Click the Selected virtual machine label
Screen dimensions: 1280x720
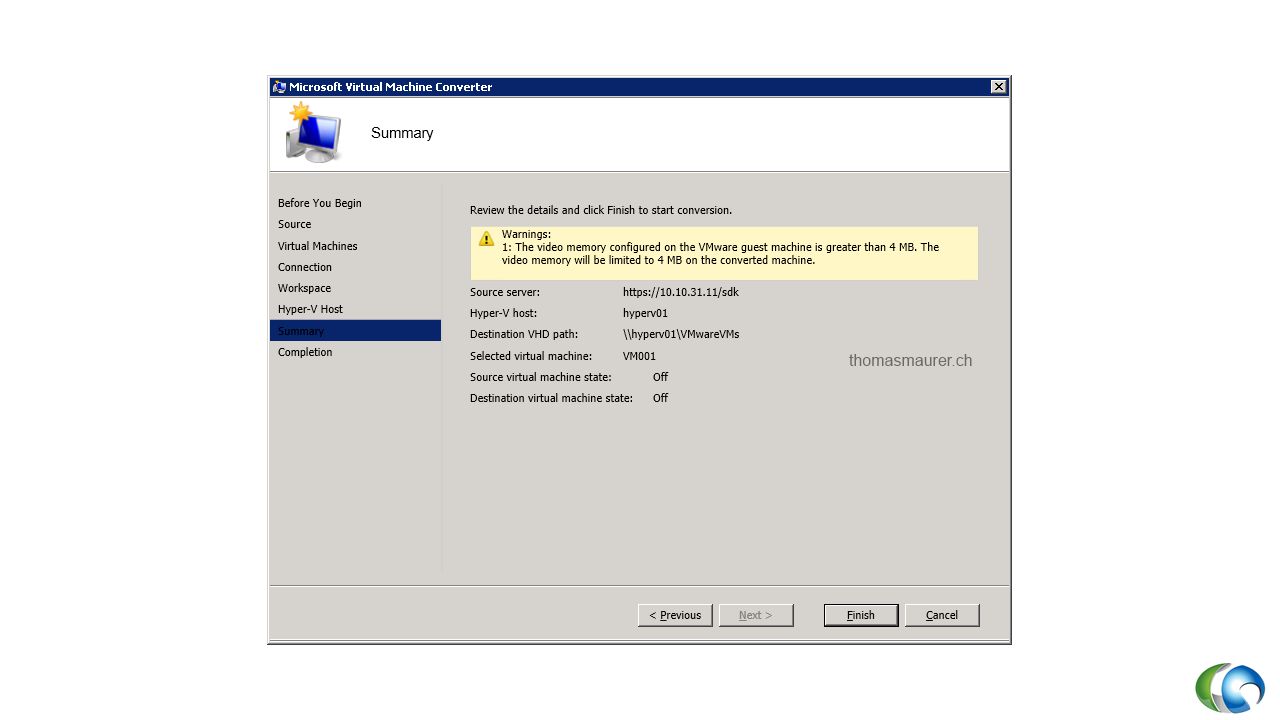pos(531,356)
